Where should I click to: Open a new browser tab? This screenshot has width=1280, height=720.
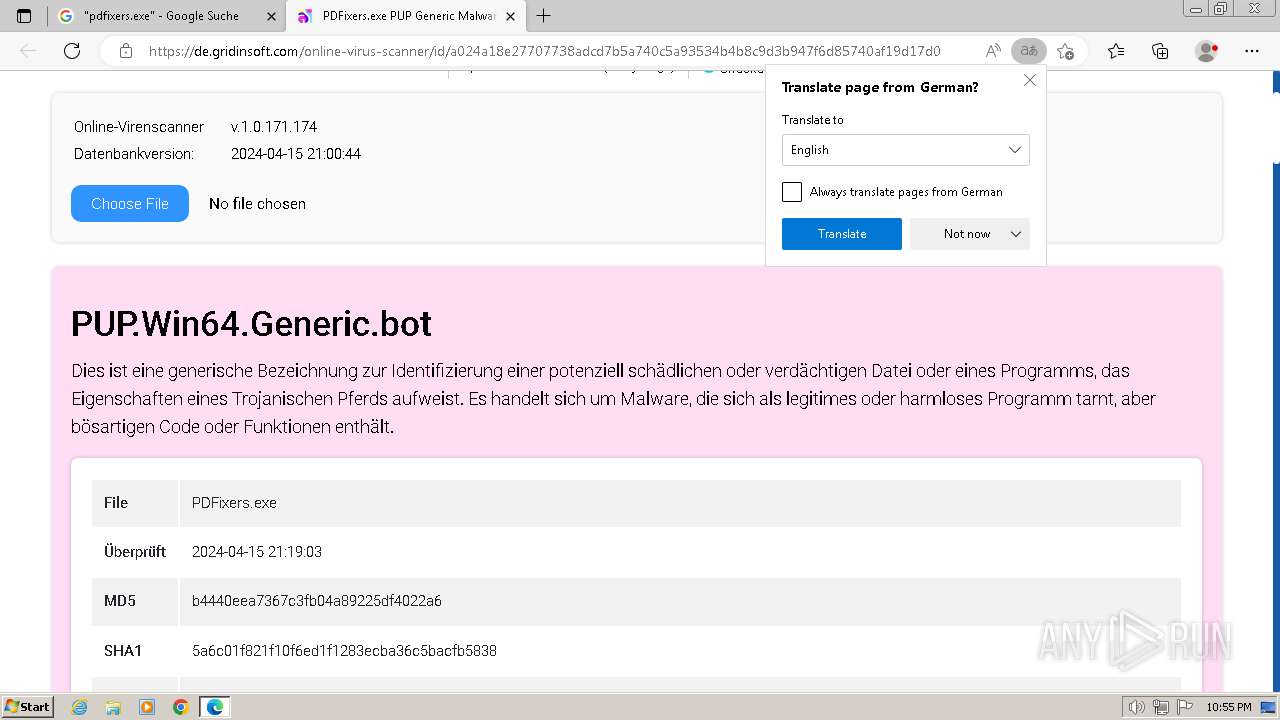[543, 16]
